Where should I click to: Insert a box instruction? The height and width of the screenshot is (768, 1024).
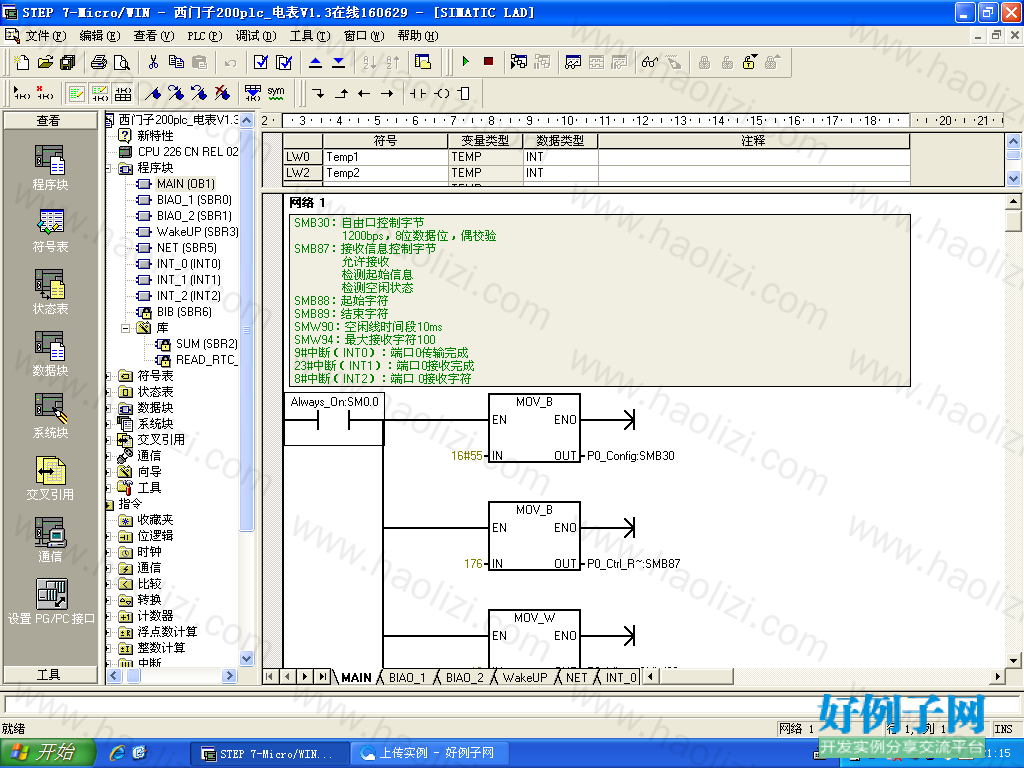click(x=464, y=93)
